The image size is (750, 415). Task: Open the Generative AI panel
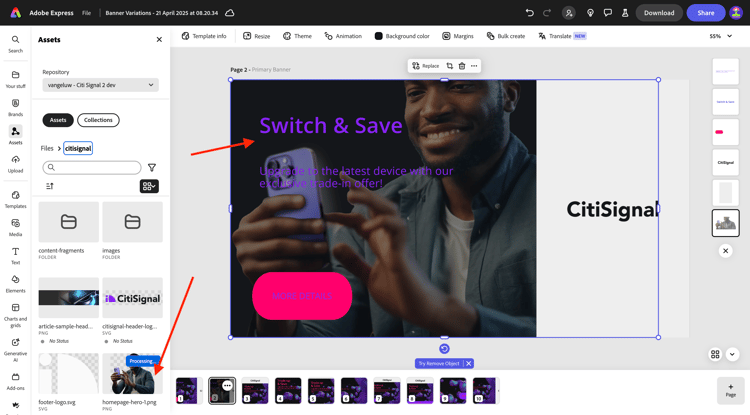[15, 349]
